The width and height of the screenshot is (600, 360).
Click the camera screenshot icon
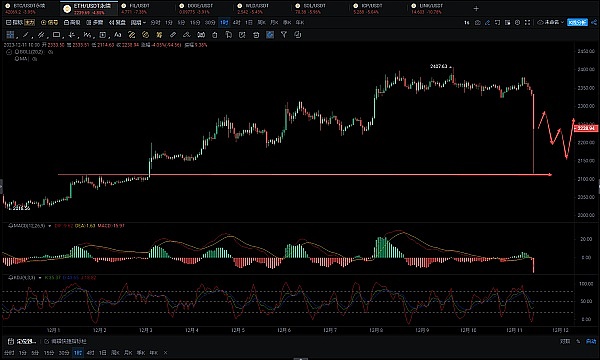point(478,23)
